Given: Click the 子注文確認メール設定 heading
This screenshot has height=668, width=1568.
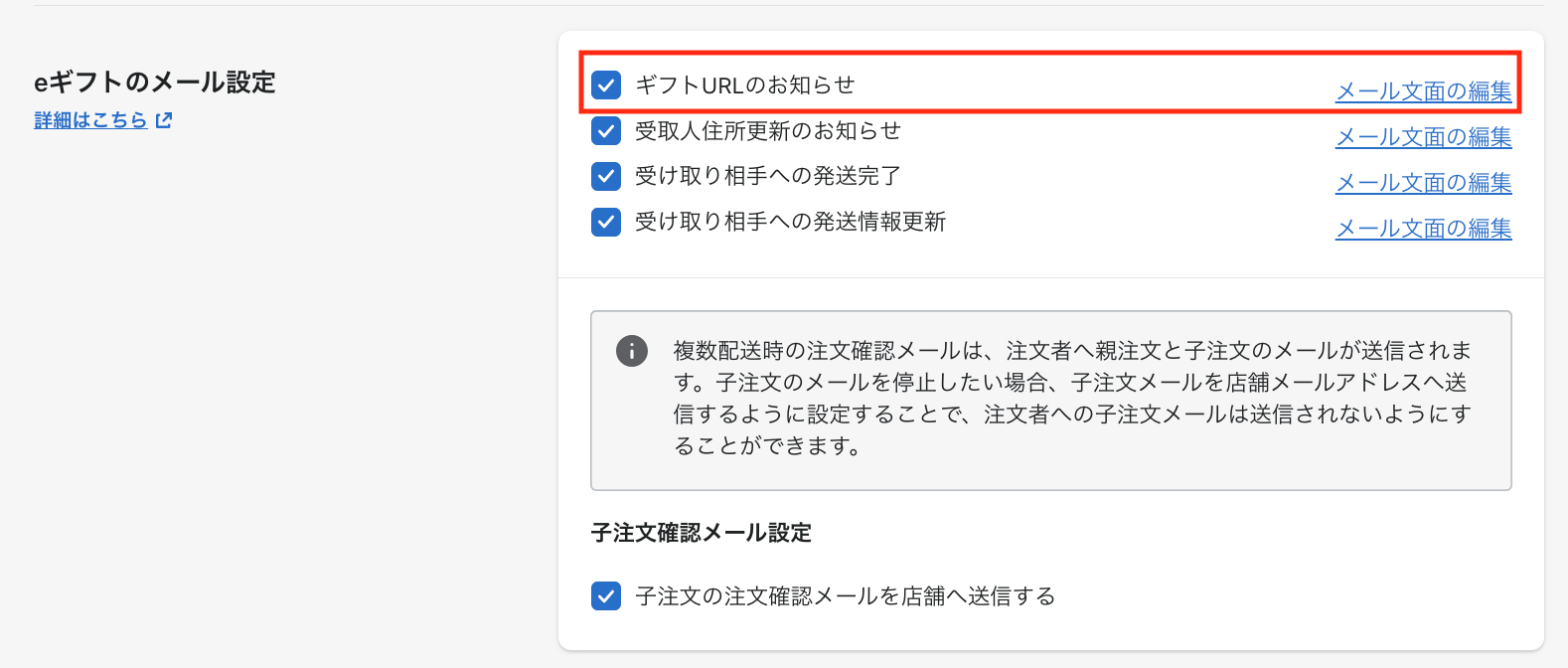Looking at the screenshot, I should click(701, 533).
